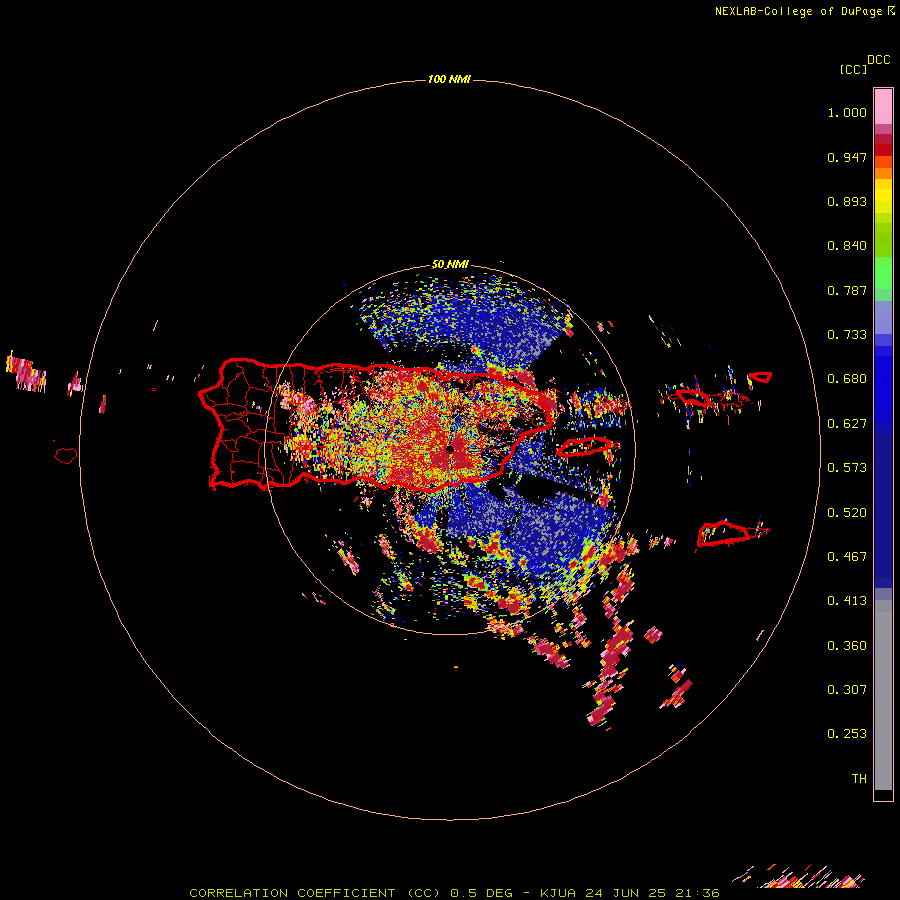Click the 0.520 scale value
This screenshot has width=900, height=900.
click(847, 513)
